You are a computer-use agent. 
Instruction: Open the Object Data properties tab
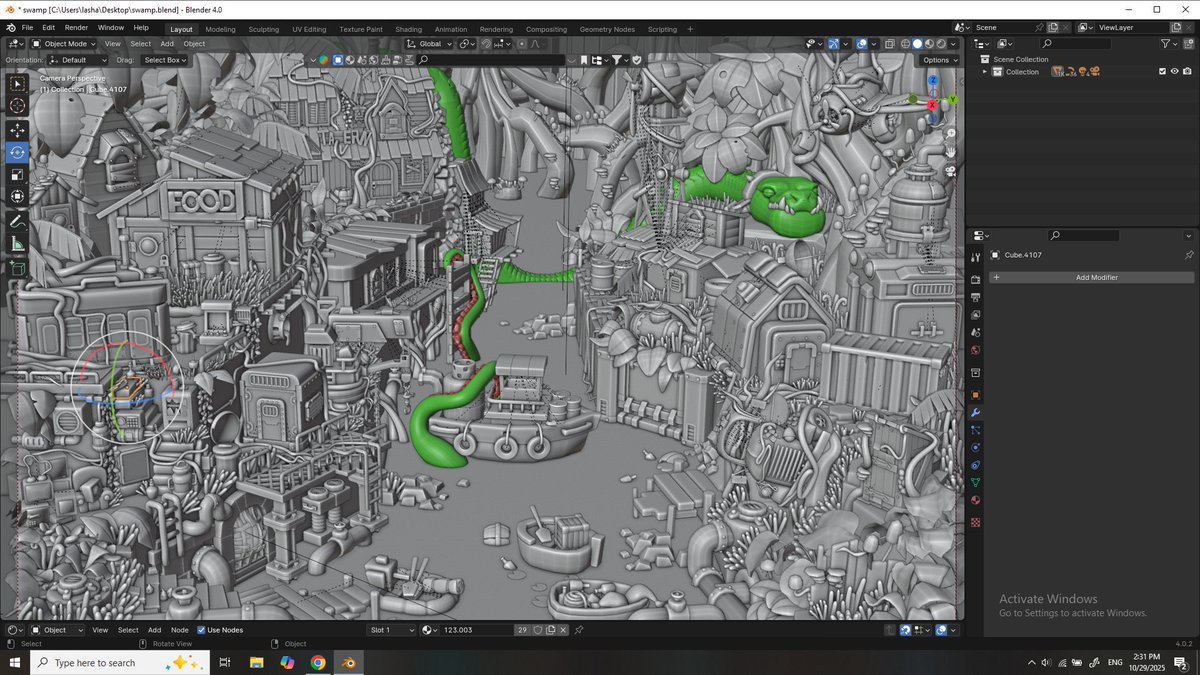tap(976, 483)
